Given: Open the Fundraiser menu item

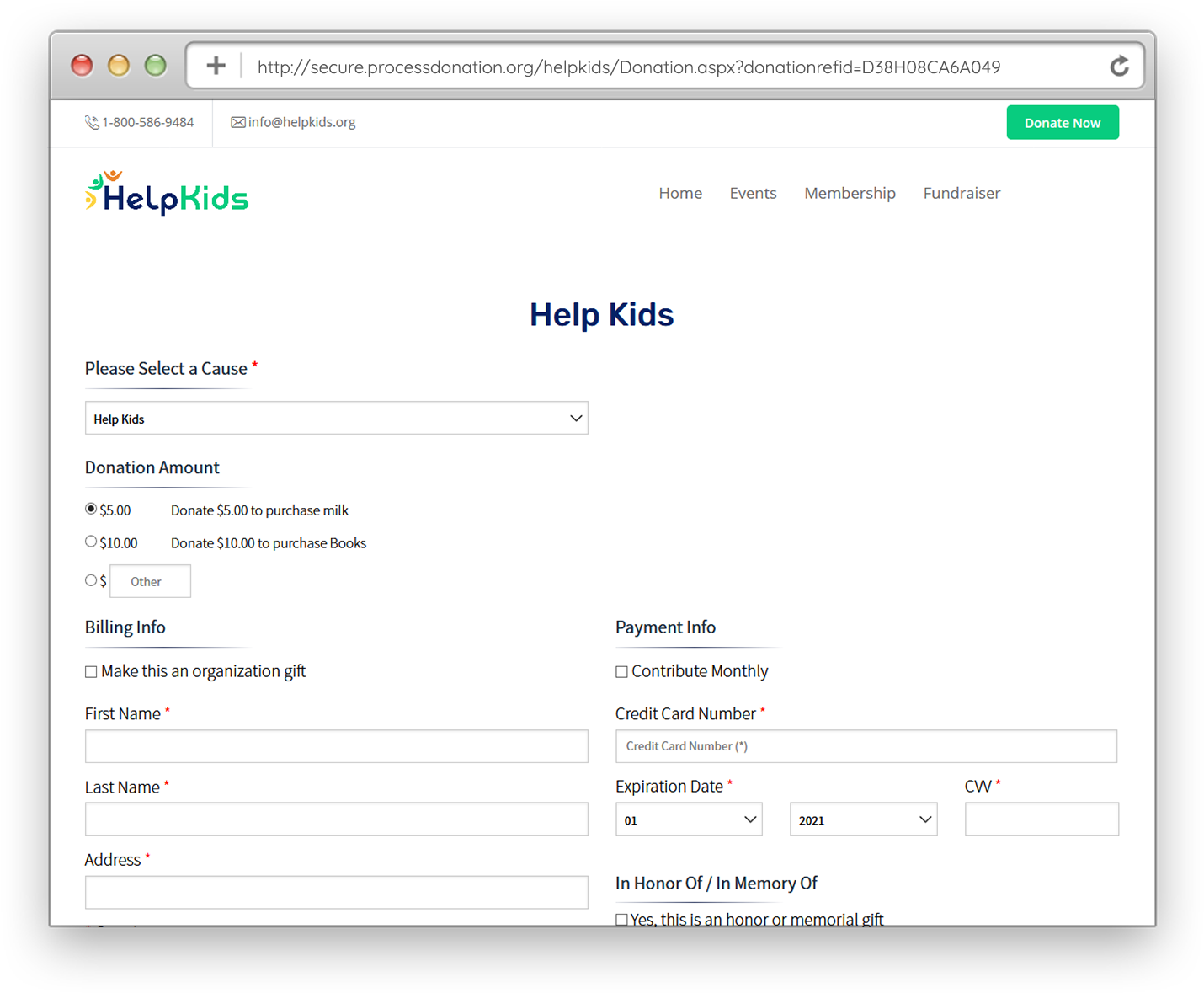Looking at the screenshot, I should point(962,193).
